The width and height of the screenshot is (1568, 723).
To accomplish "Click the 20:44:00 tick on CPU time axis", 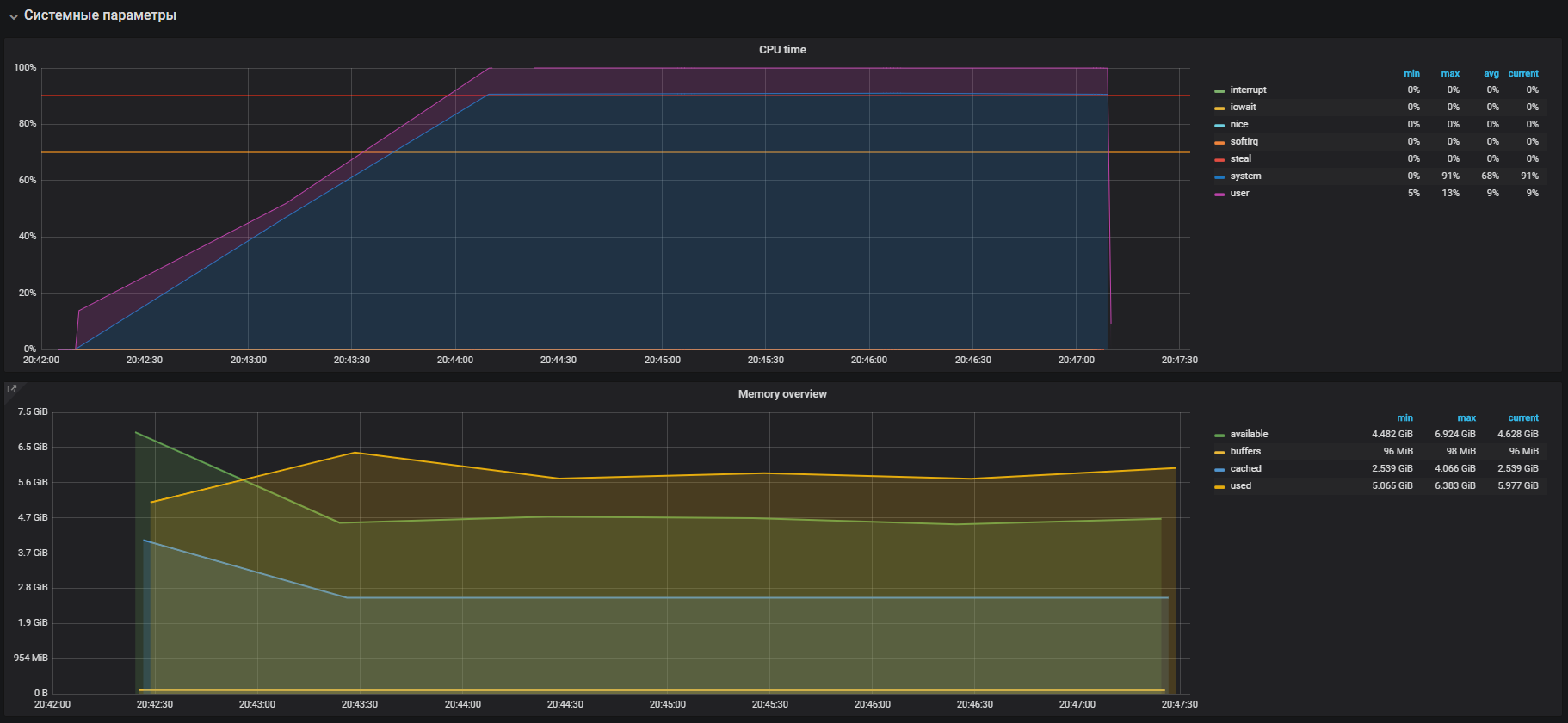I will [x=455, y=360].
